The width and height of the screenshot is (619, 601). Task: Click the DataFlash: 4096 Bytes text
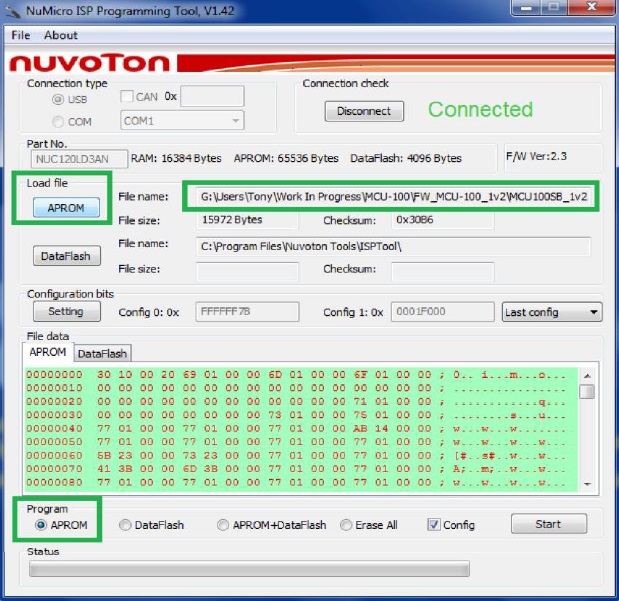pyautogui.click(x=406, y=159)
